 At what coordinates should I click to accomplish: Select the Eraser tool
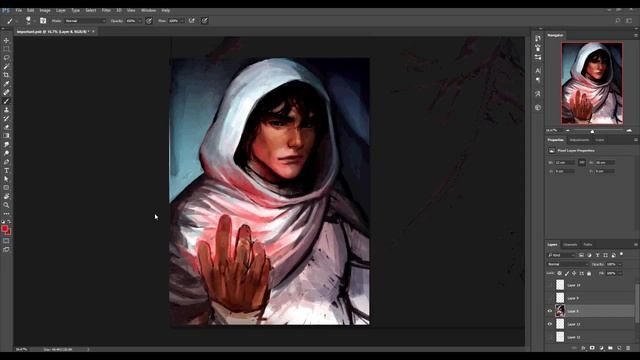point(6,127)
